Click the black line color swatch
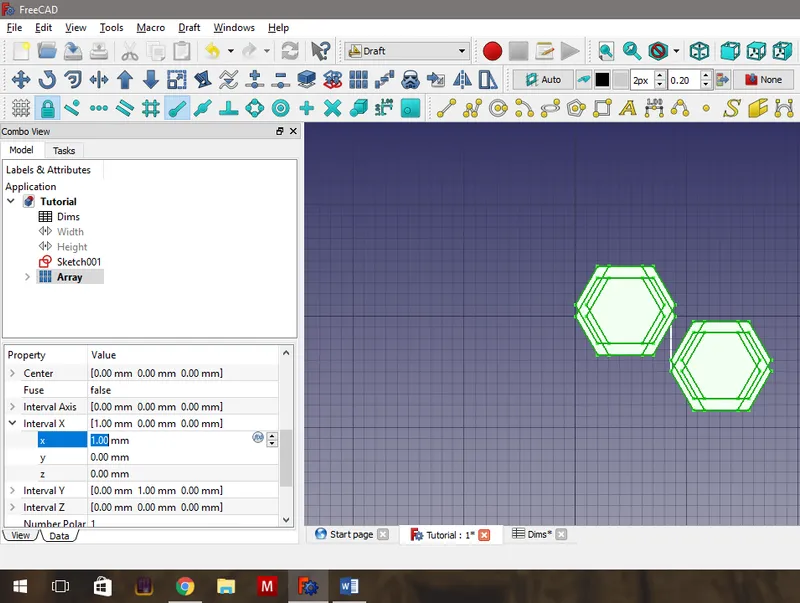800x603 pixels. (x=602, y=80)
